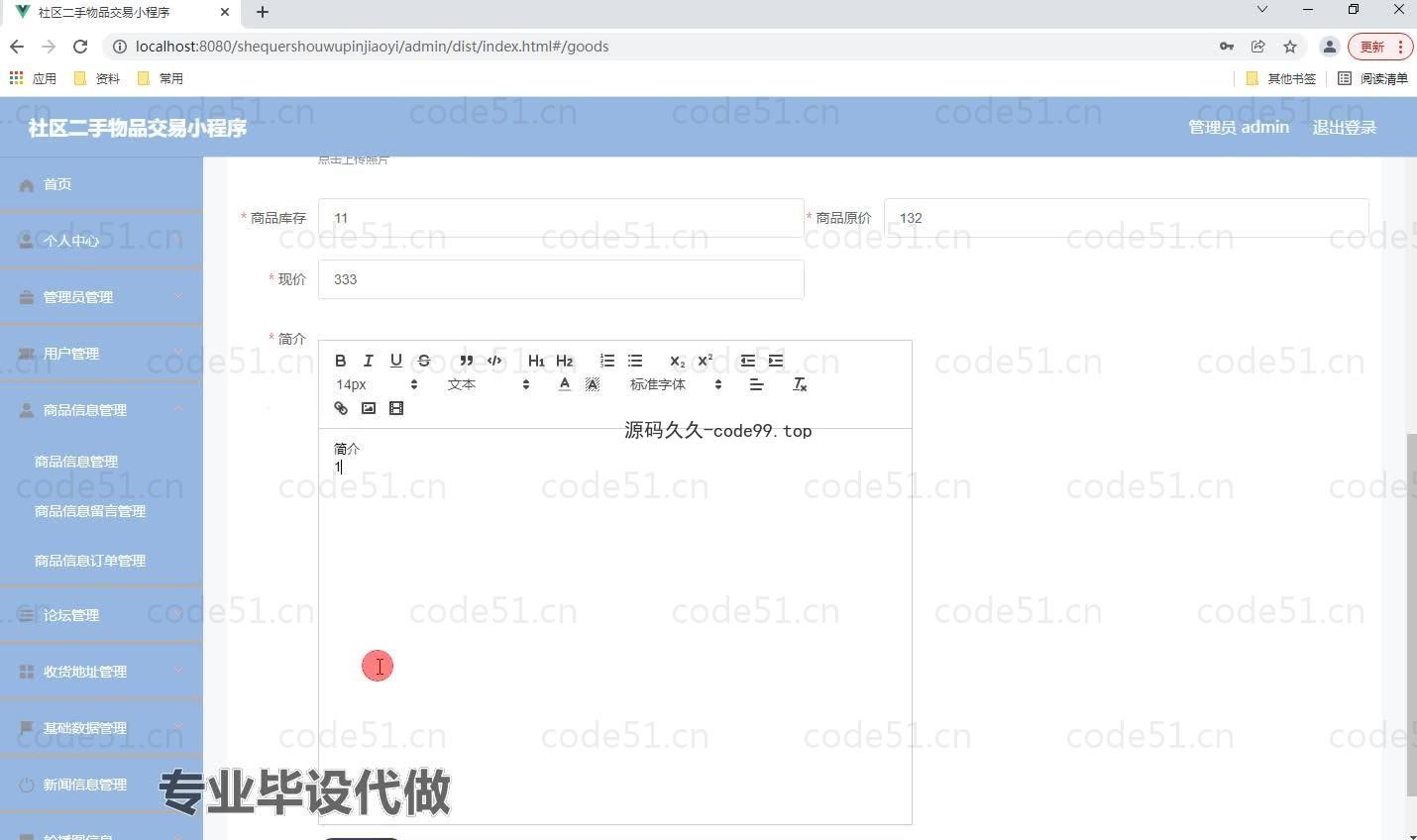Screen dimensions: 1417x840
Task: Click the browser address bar URL
Action: pos(372,47)
